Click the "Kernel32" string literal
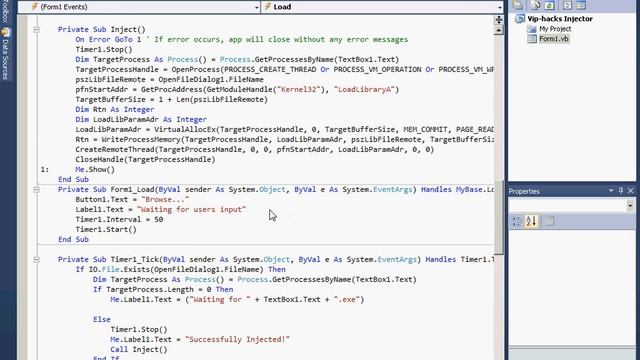This screenshot has width=640, height=360. (x=299, y=89)
